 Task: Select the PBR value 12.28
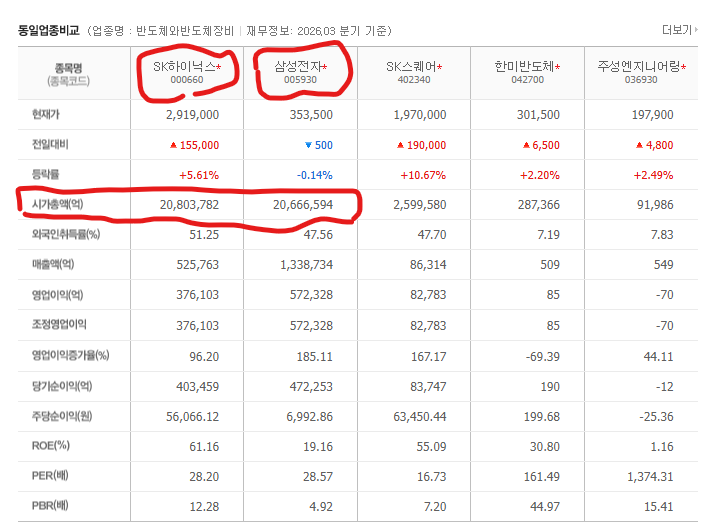coord(204,507)
